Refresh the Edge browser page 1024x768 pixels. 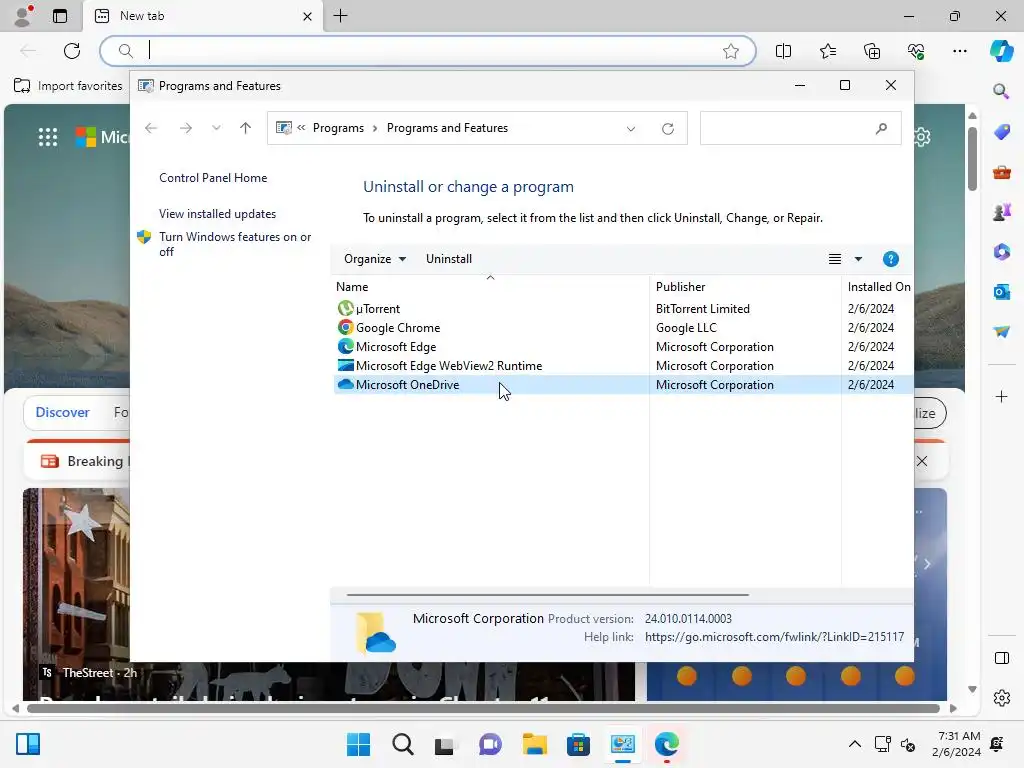(x=72, y=51)
